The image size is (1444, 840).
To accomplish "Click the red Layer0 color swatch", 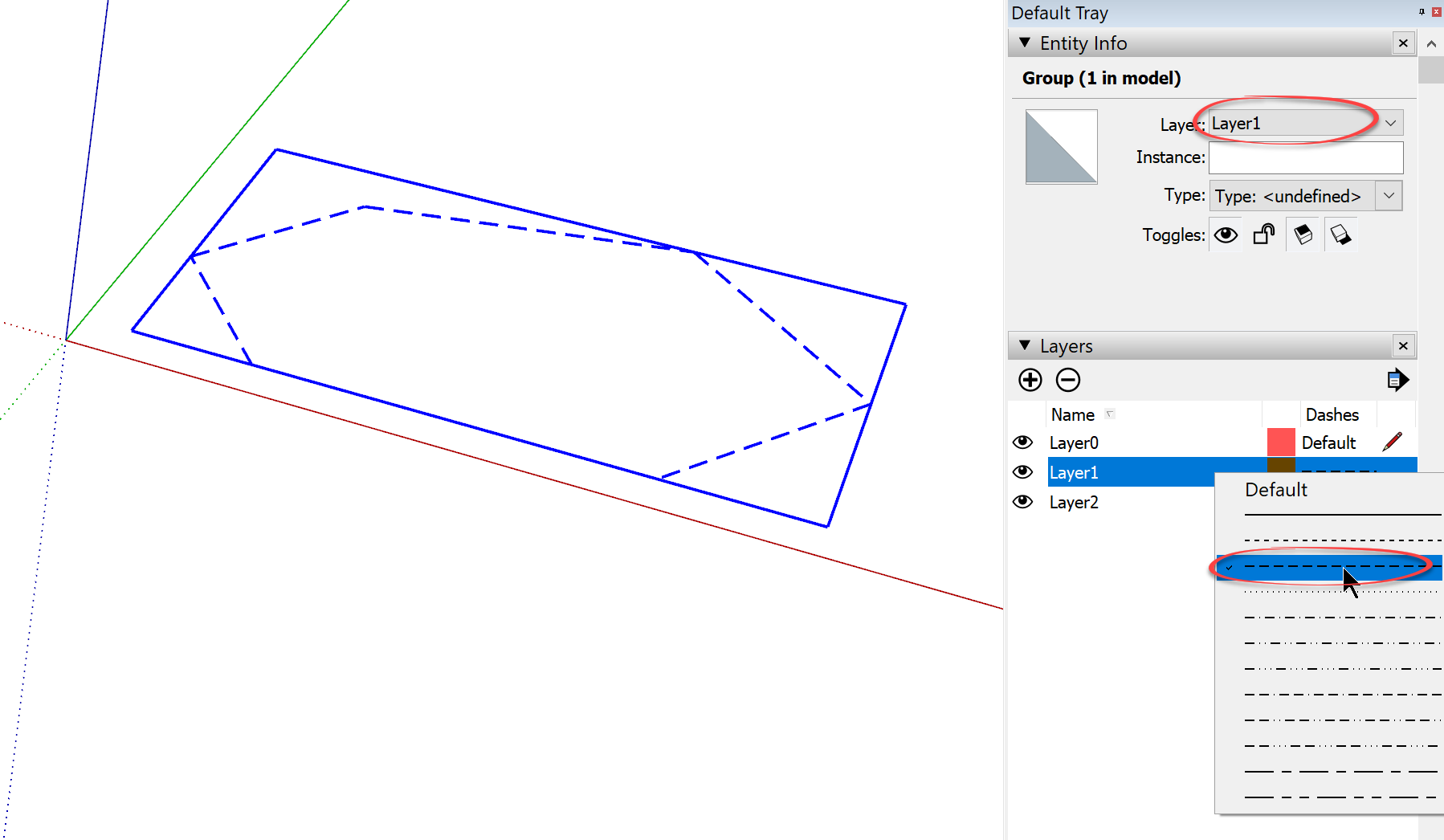I will click(1280, 442).
